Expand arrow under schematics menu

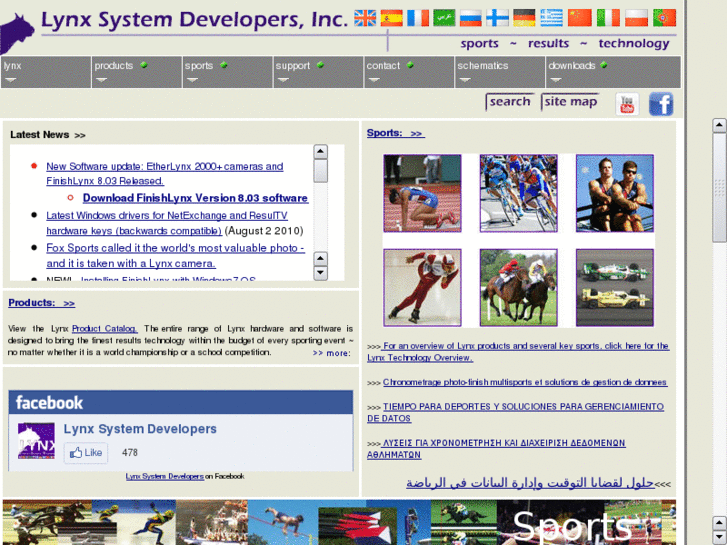coord(465,80)
